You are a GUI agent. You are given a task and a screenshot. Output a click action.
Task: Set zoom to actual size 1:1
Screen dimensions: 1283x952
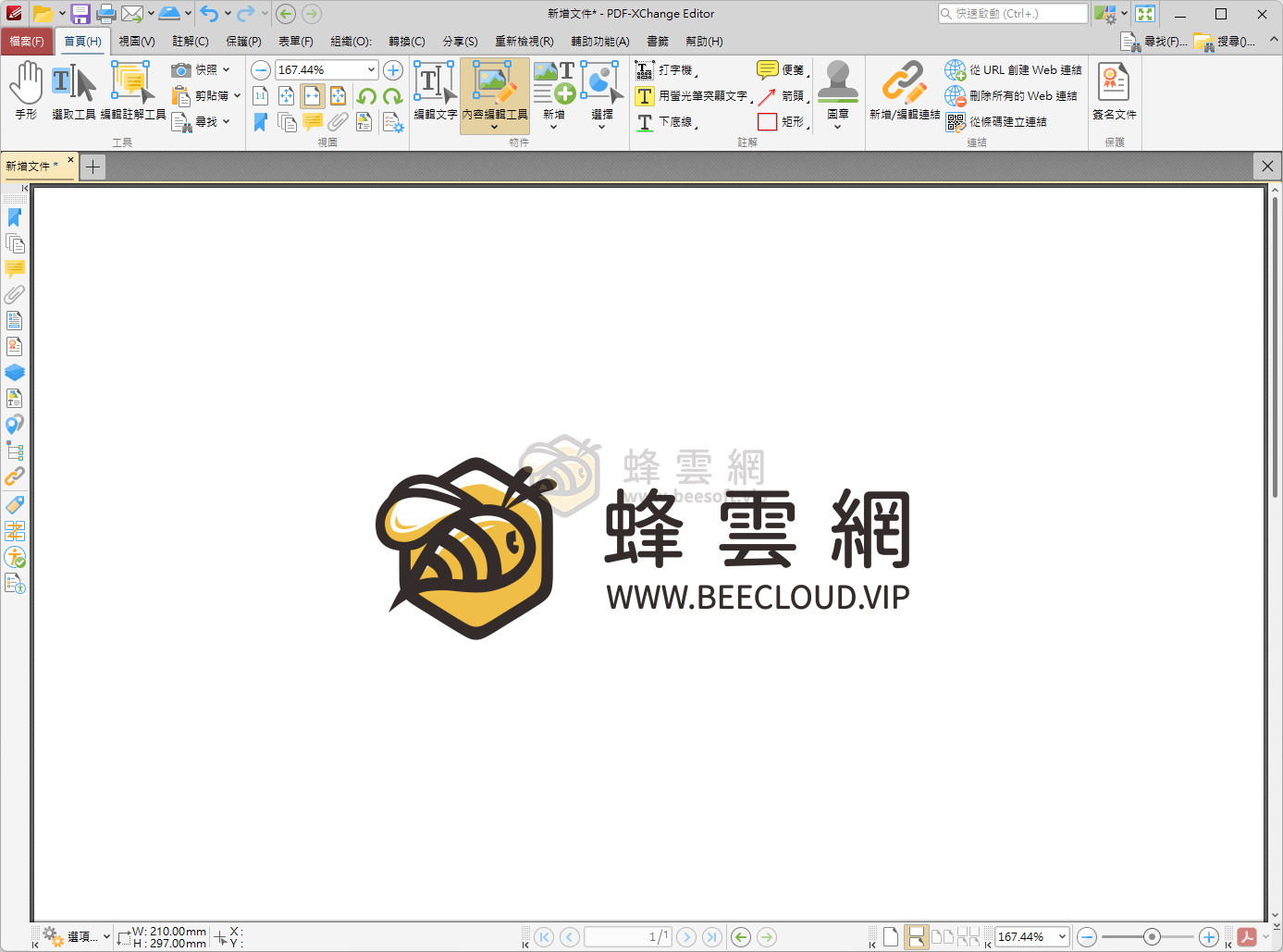[x=261, y=96]
